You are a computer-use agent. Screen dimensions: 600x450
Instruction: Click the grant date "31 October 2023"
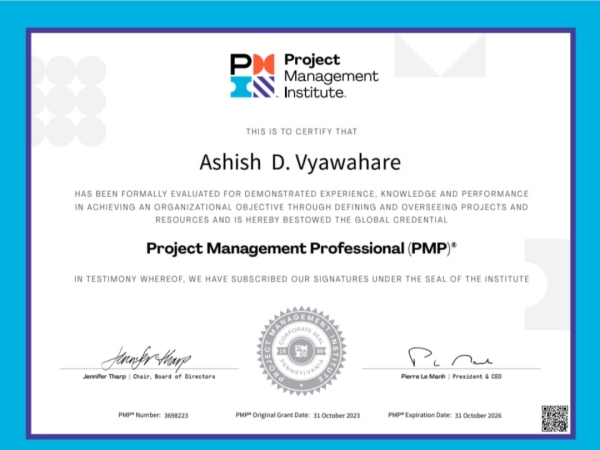click(337, 415)
